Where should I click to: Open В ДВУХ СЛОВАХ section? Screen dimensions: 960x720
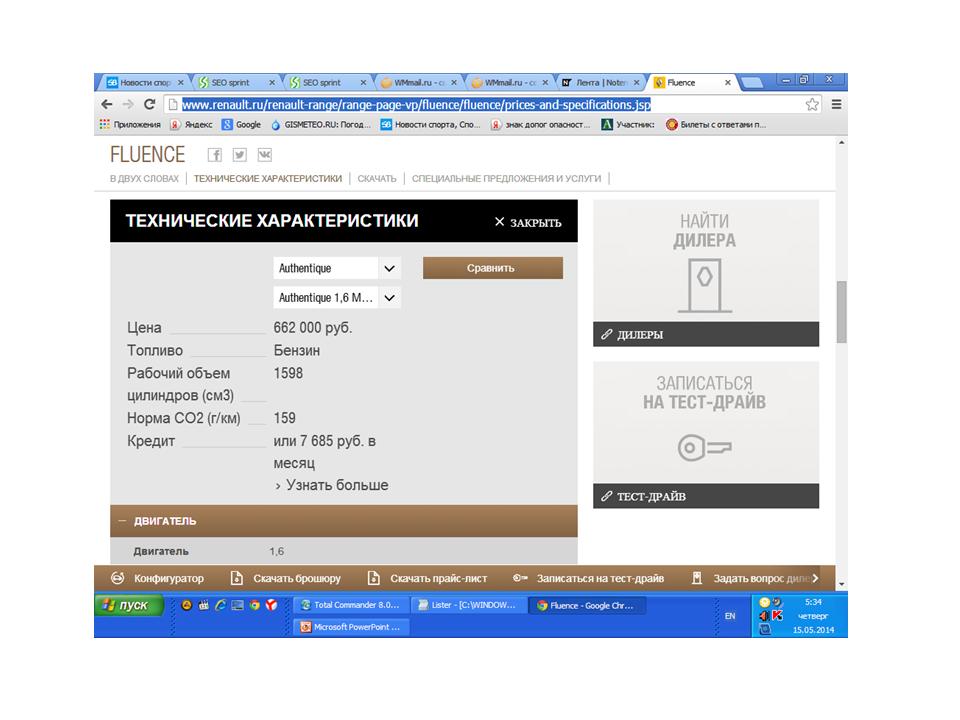(x=144, y=179)
